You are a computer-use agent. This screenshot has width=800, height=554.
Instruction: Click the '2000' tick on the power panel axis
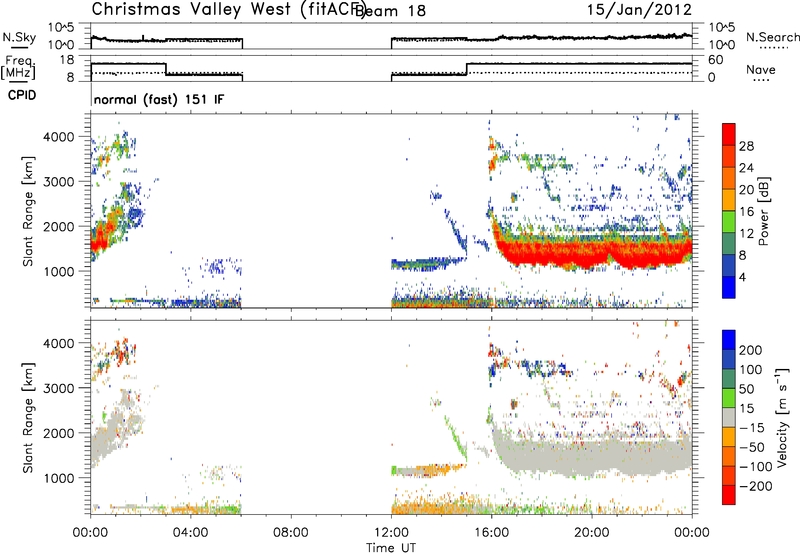click(59, 226)
